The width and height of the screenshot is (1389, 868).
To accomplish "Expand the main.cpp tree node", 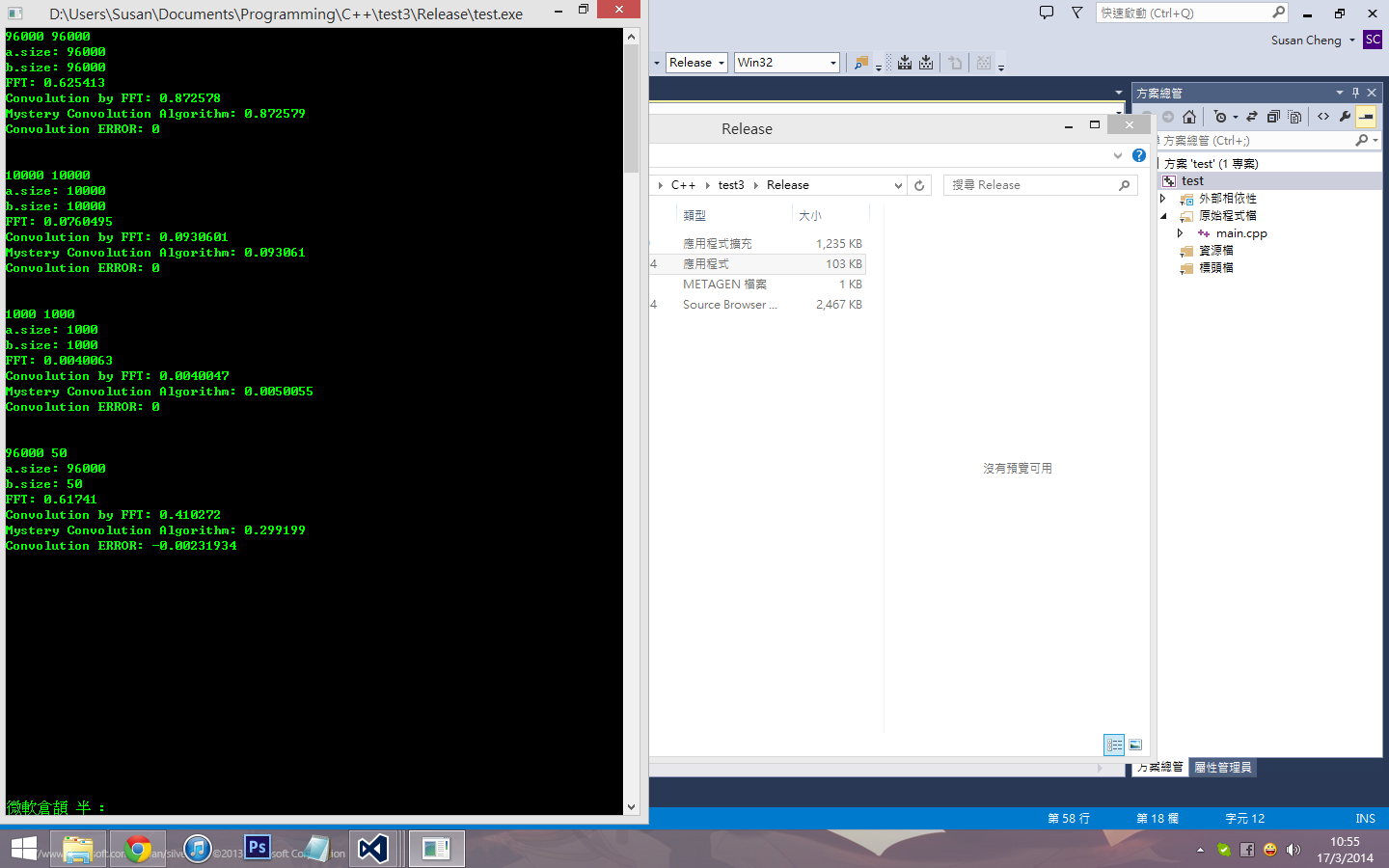I will coord(1180,233).
